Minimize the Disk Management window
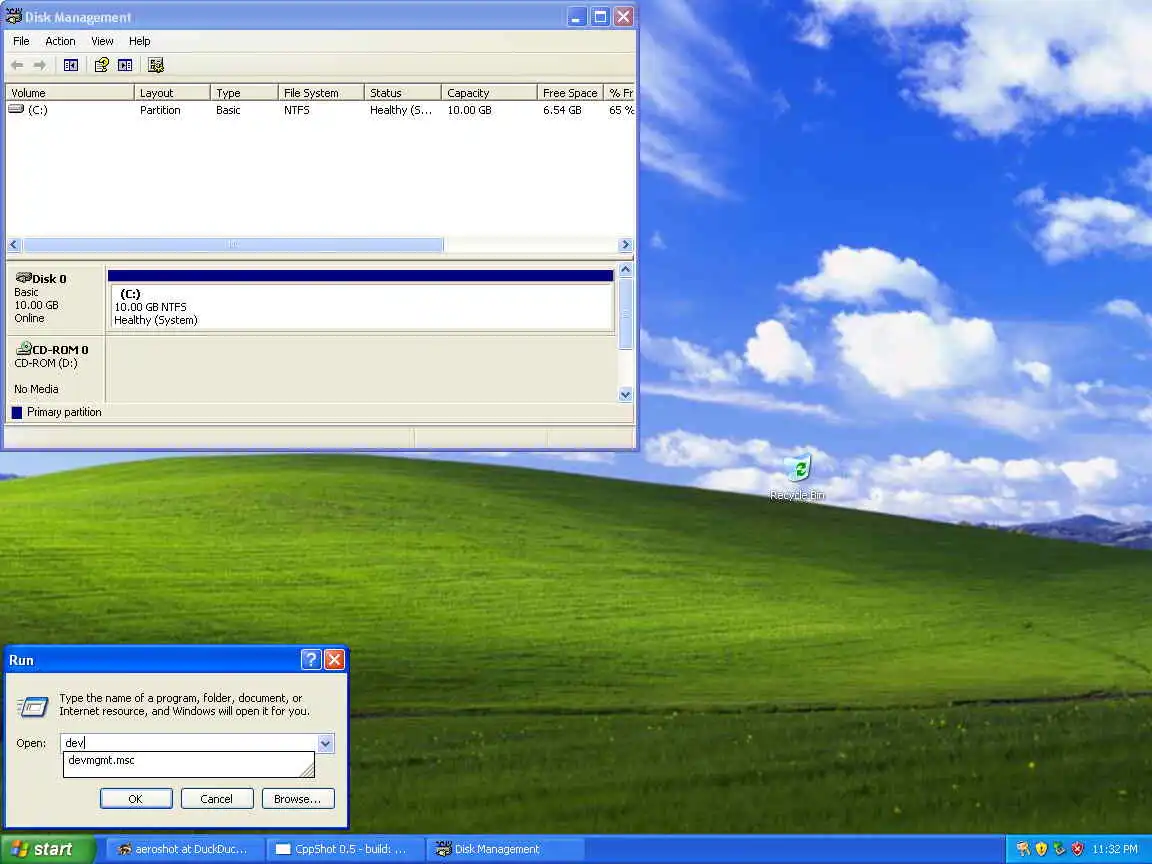Viewport: 1152px width, 864px height. point(577,17)
